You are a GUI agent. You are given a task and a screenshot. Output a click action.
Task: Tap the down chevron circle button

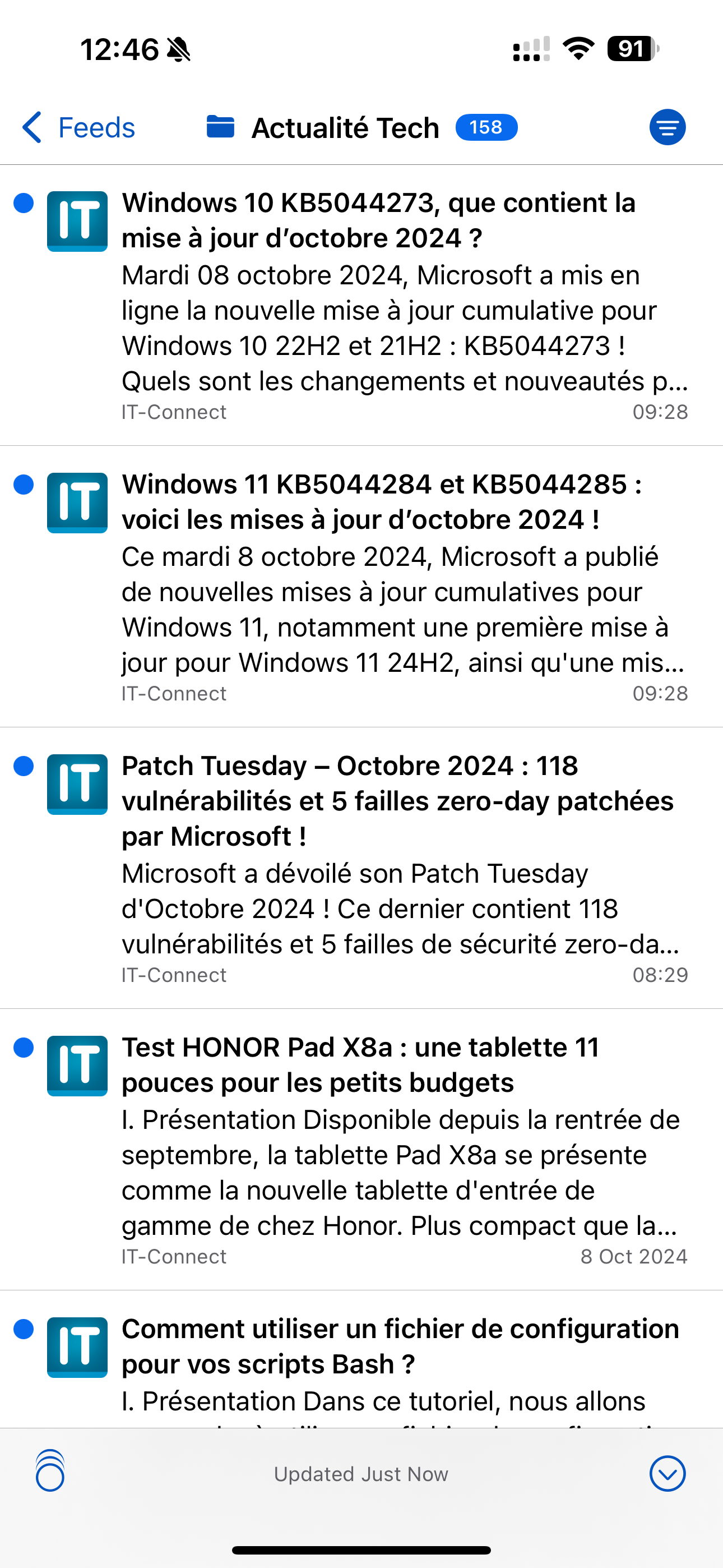tap(667, 1474)
